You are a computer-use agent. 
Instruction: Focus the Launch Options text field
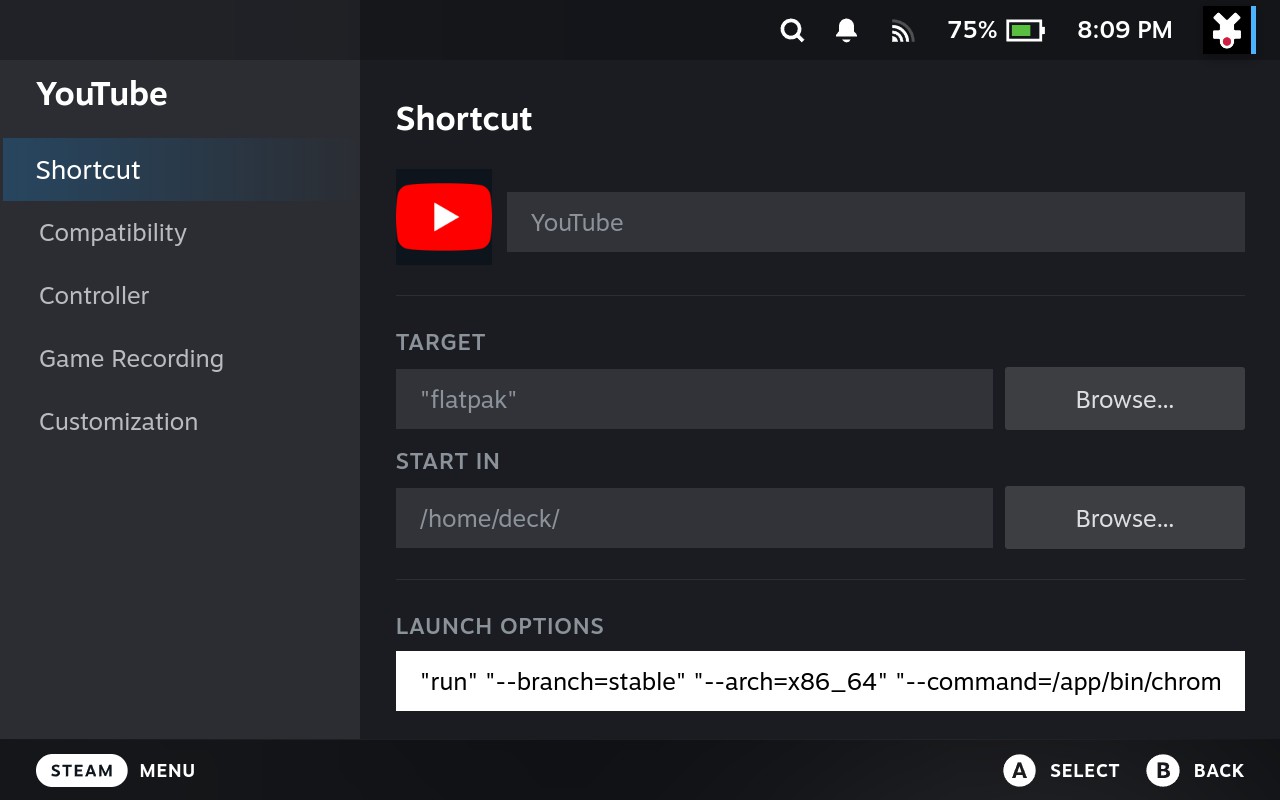[820, 681]
